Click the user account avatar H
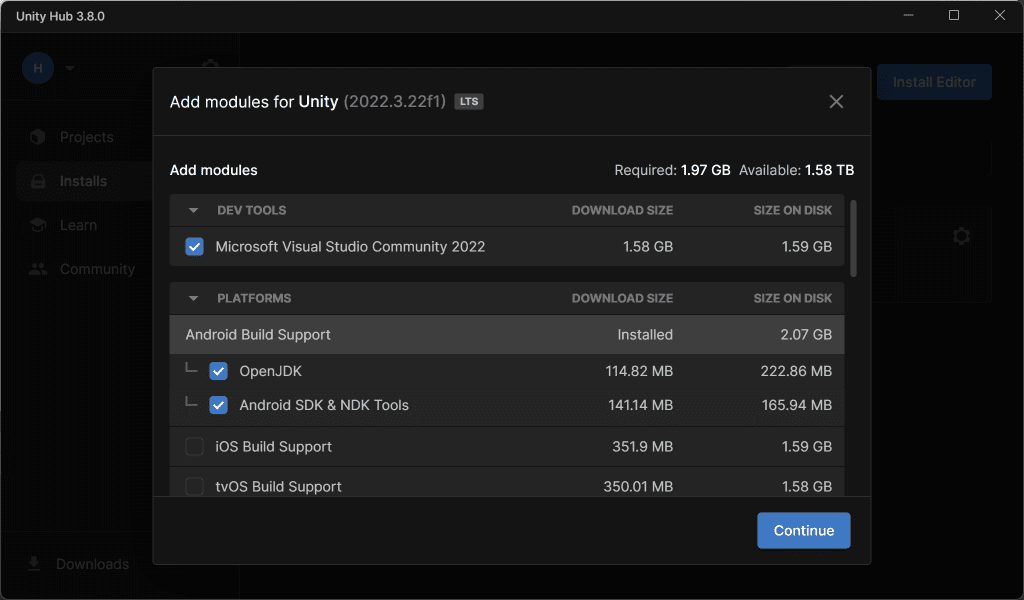Viewport: 1024px width, 600px height. click(x=38, y=68)
